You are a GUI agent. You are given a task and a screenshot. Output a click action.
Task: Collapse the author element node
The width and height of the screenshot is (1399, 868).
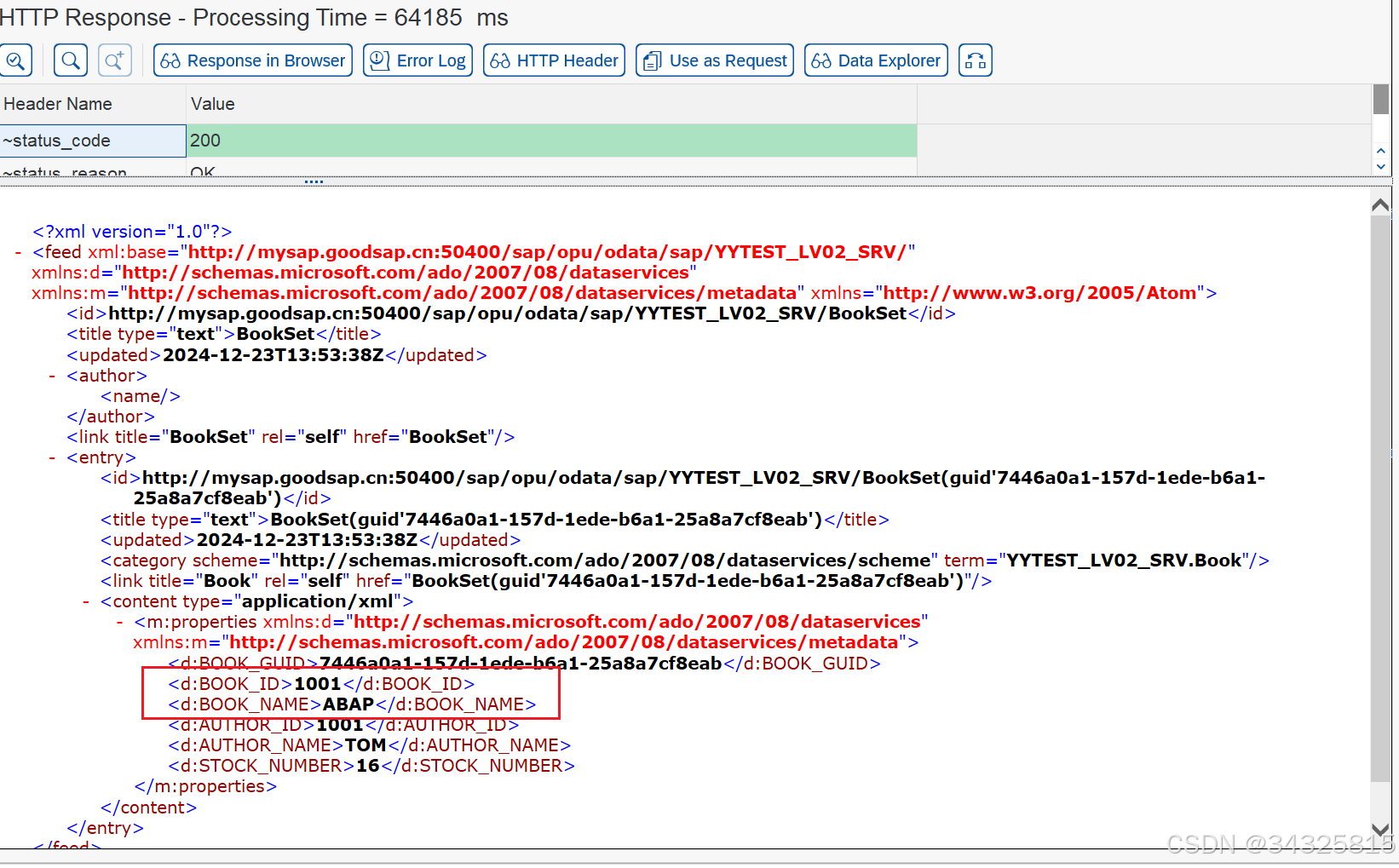point(50,375)
